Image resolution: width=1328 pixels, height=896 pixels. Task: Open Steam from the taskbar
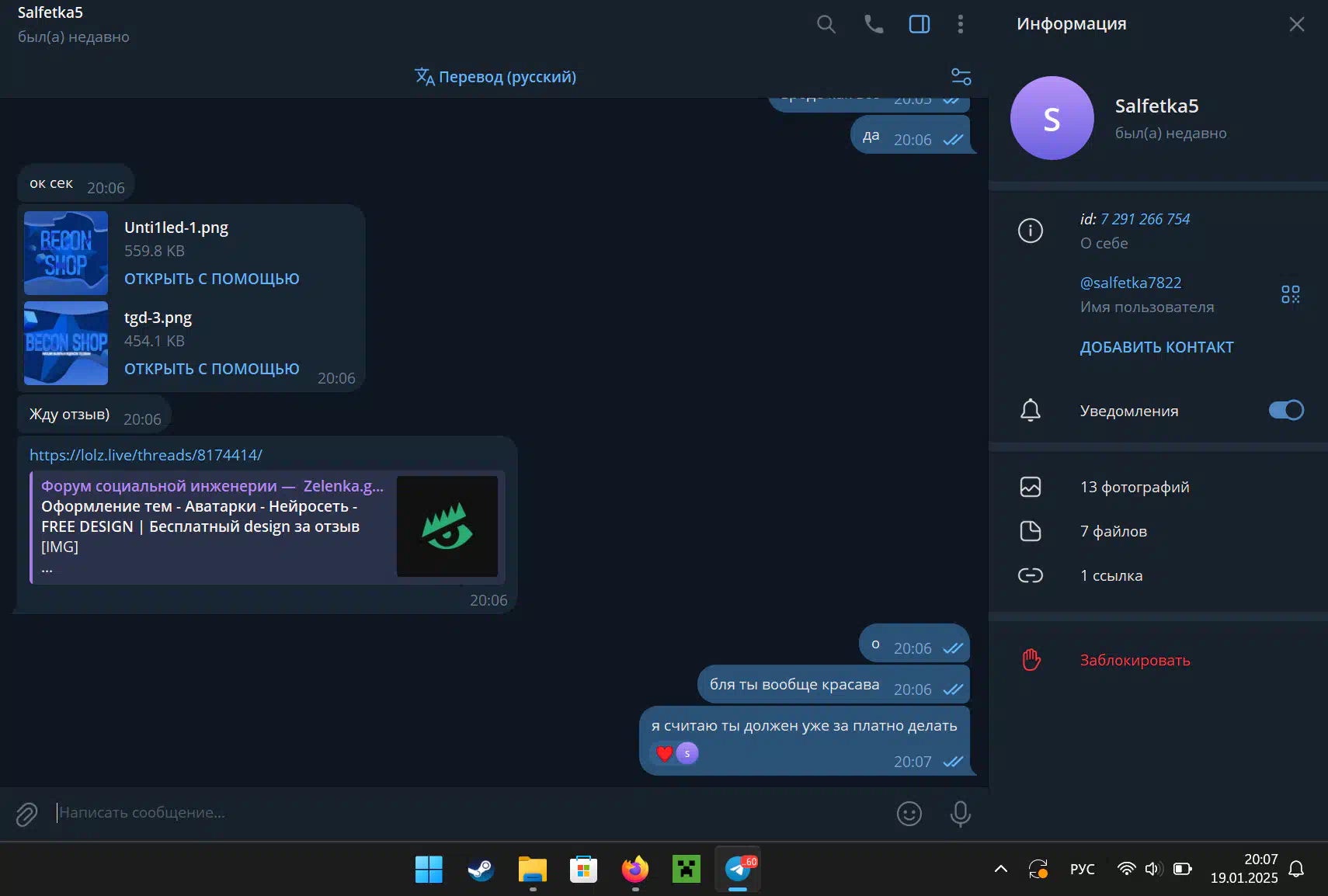click(x=481, y=870)
